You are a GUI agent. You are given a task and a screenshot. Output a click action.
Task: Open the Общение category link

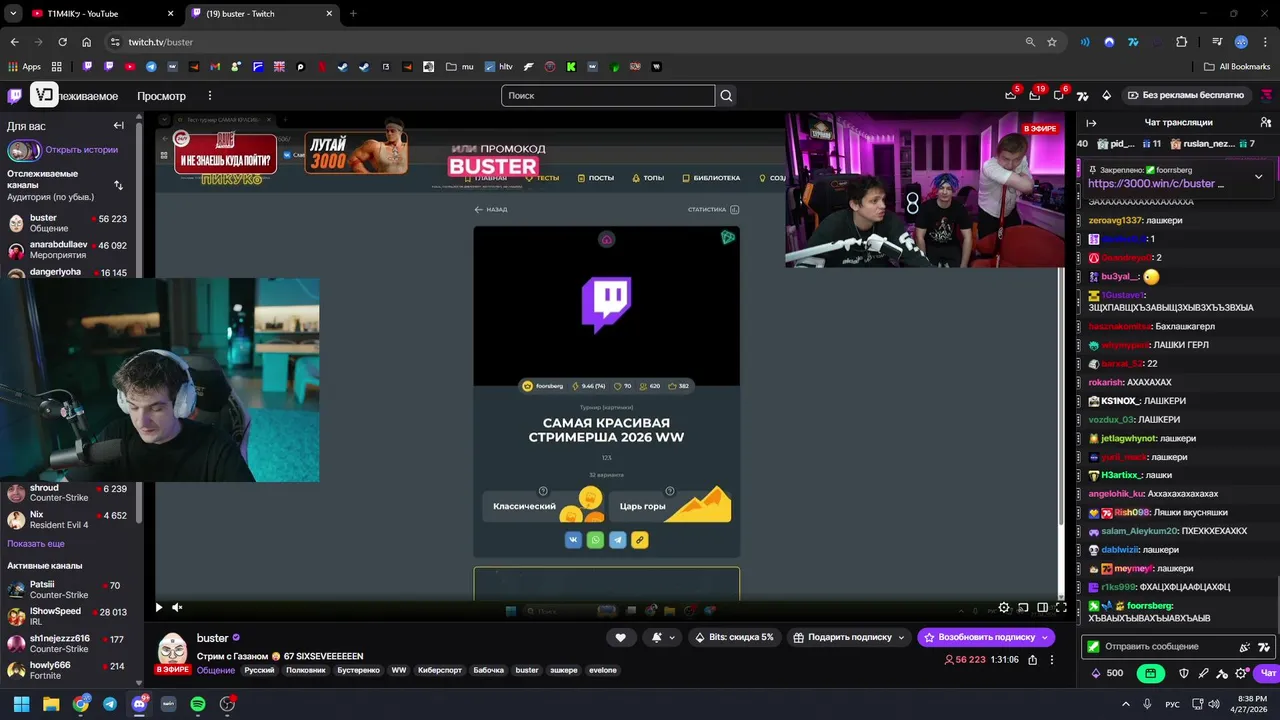tap(216, 670)
